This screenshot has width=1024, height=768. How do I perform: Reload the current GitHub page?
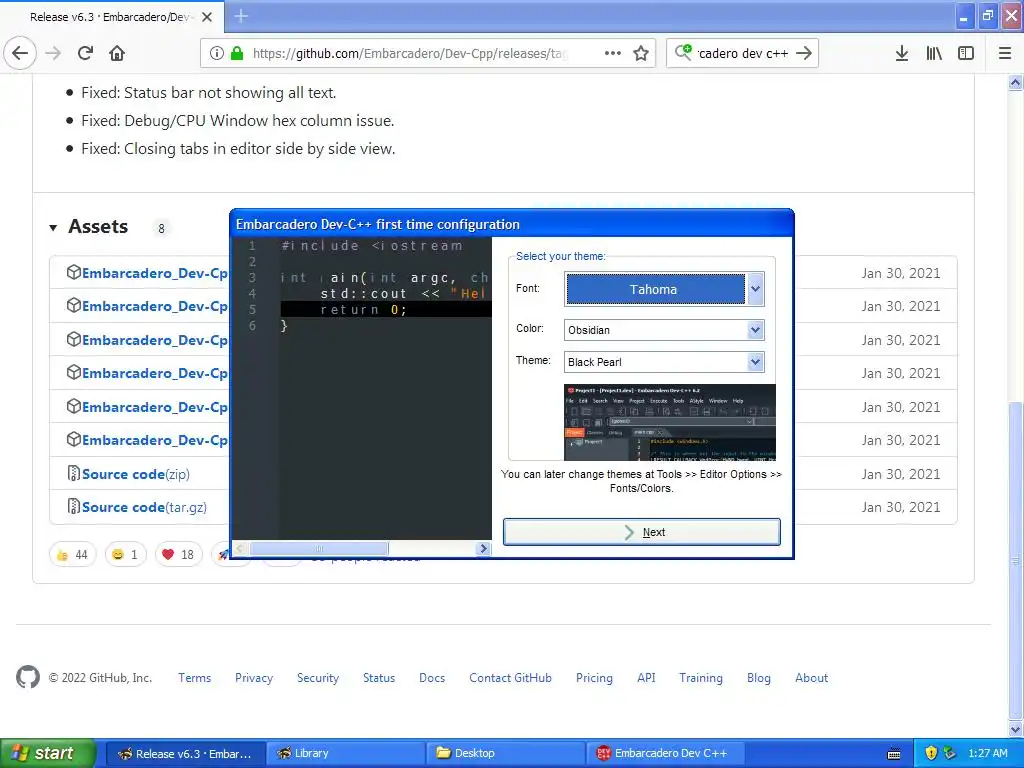(85, 53)
